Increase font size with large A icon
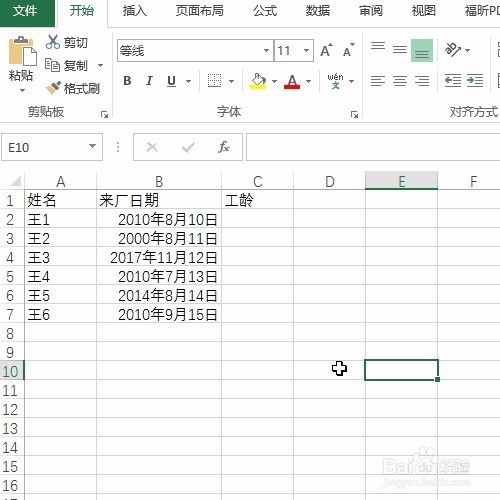Image resolution: width=500 pixels, height=500 pixels. 326,51
